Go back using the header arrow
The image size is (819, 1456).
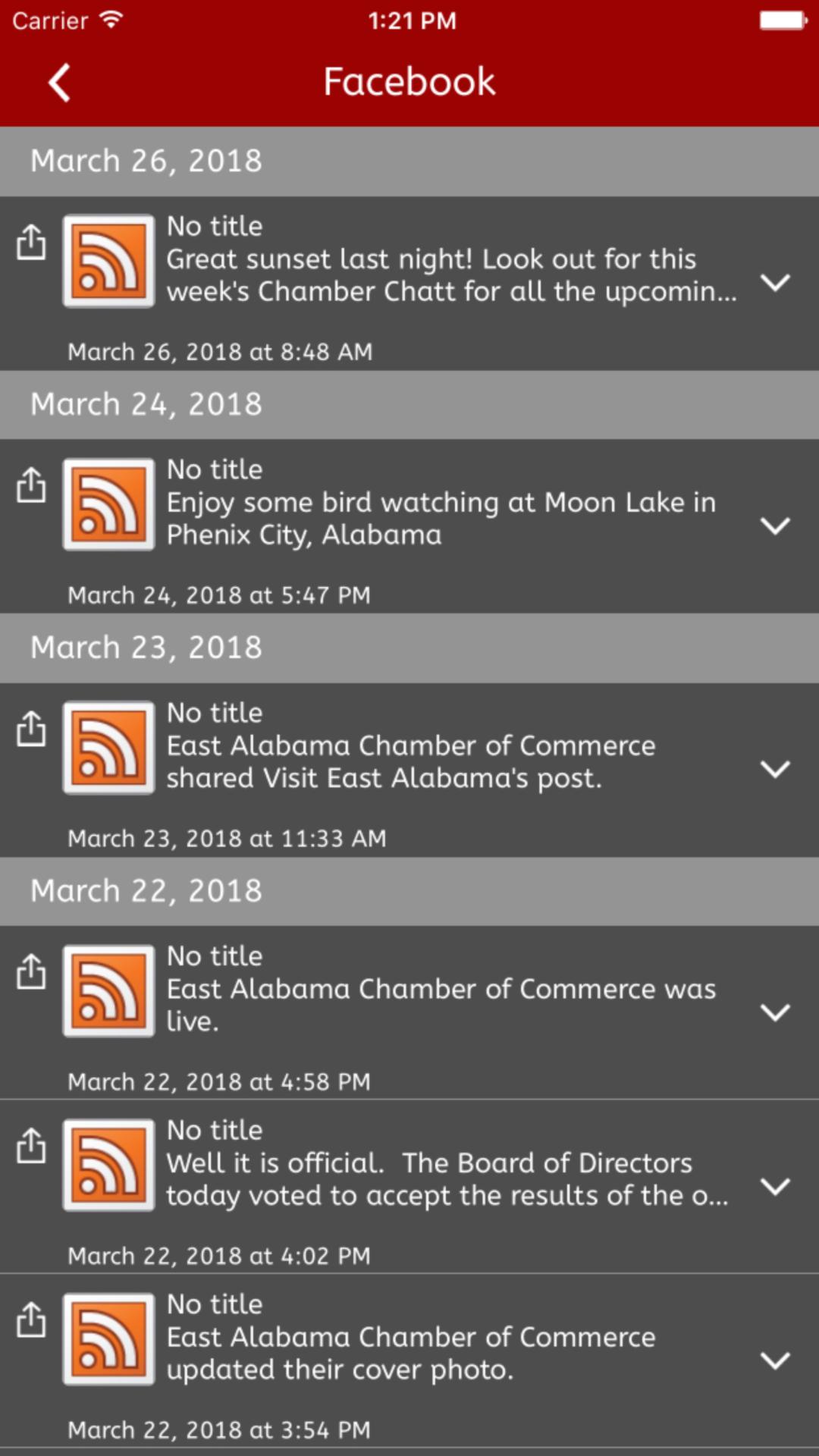[59, 82]
